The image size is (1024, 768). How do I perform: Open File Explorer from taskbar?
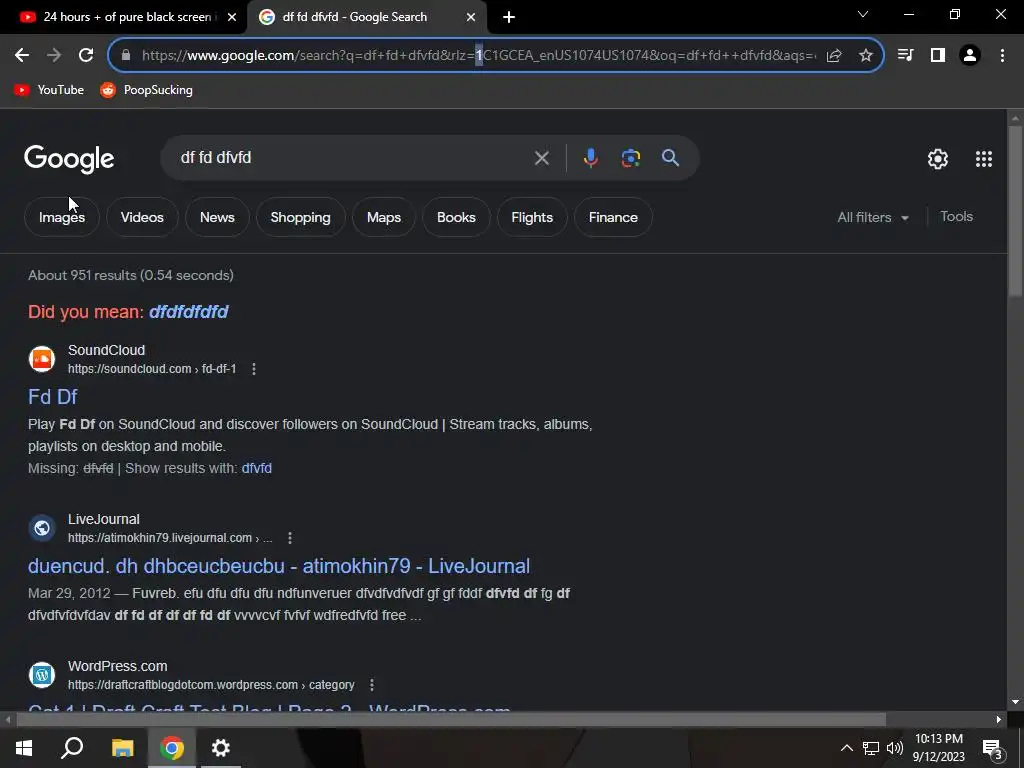point(122,748)
